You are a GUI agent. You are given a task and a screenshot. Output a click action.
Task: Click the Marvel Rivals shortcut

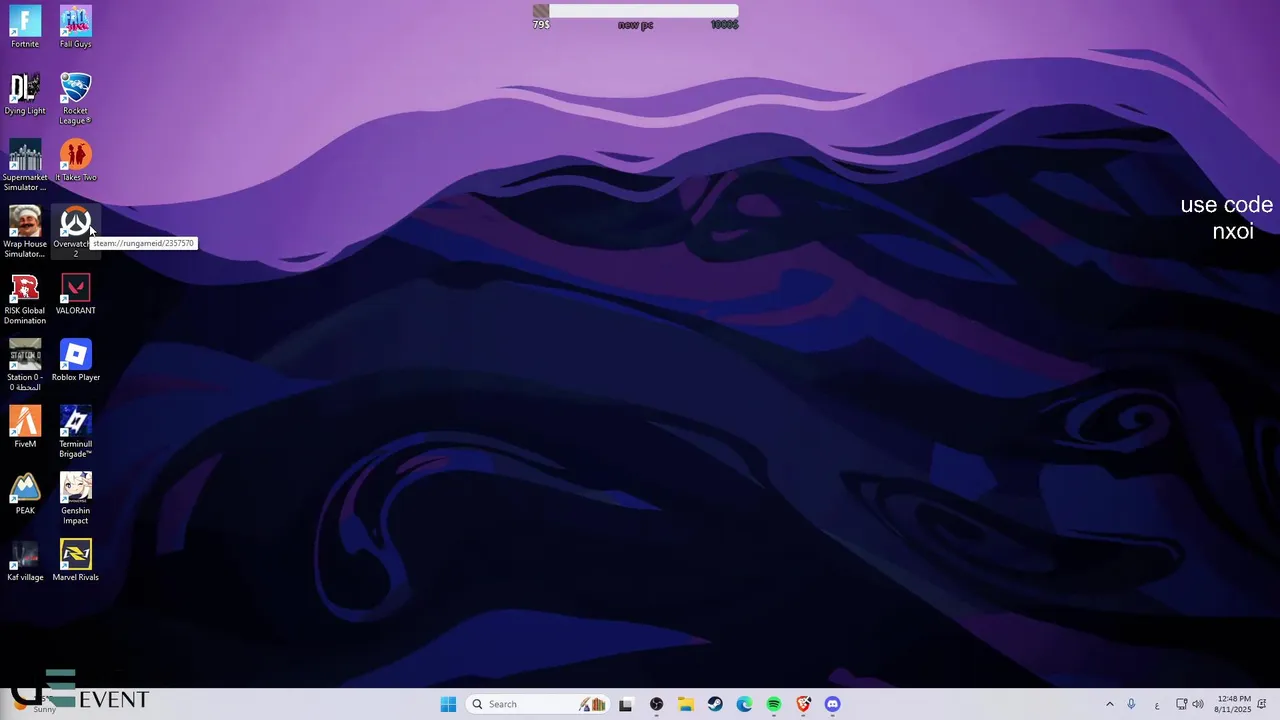tap(76, 560)
